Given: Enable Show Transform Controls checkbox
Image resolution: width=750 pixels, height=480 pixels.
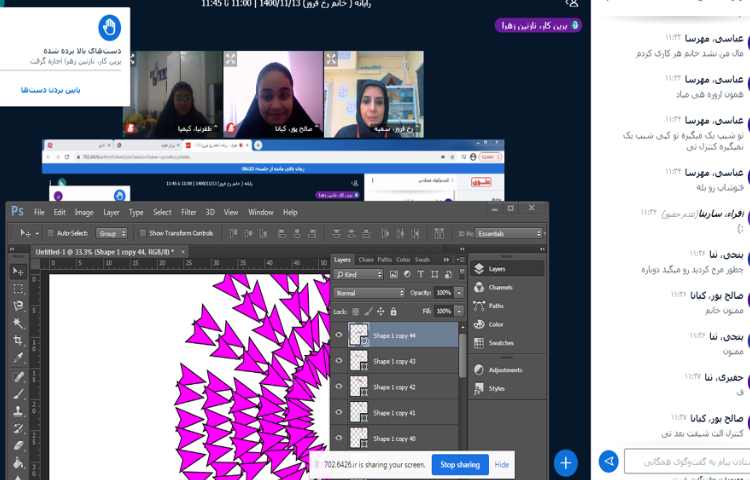Looking at the screenshot, I should (x=142, y=233).
